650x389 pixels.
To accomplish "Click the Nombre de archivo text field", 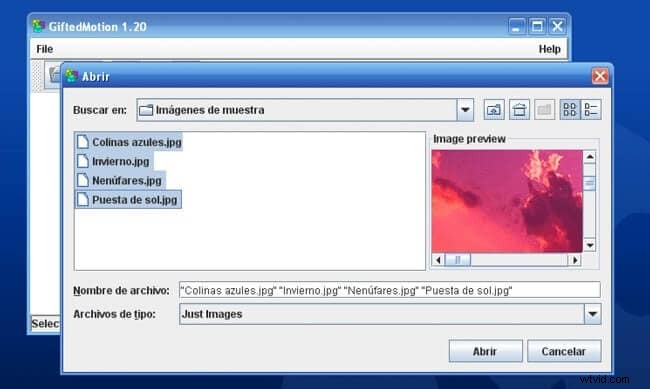I will coord(390,290).
